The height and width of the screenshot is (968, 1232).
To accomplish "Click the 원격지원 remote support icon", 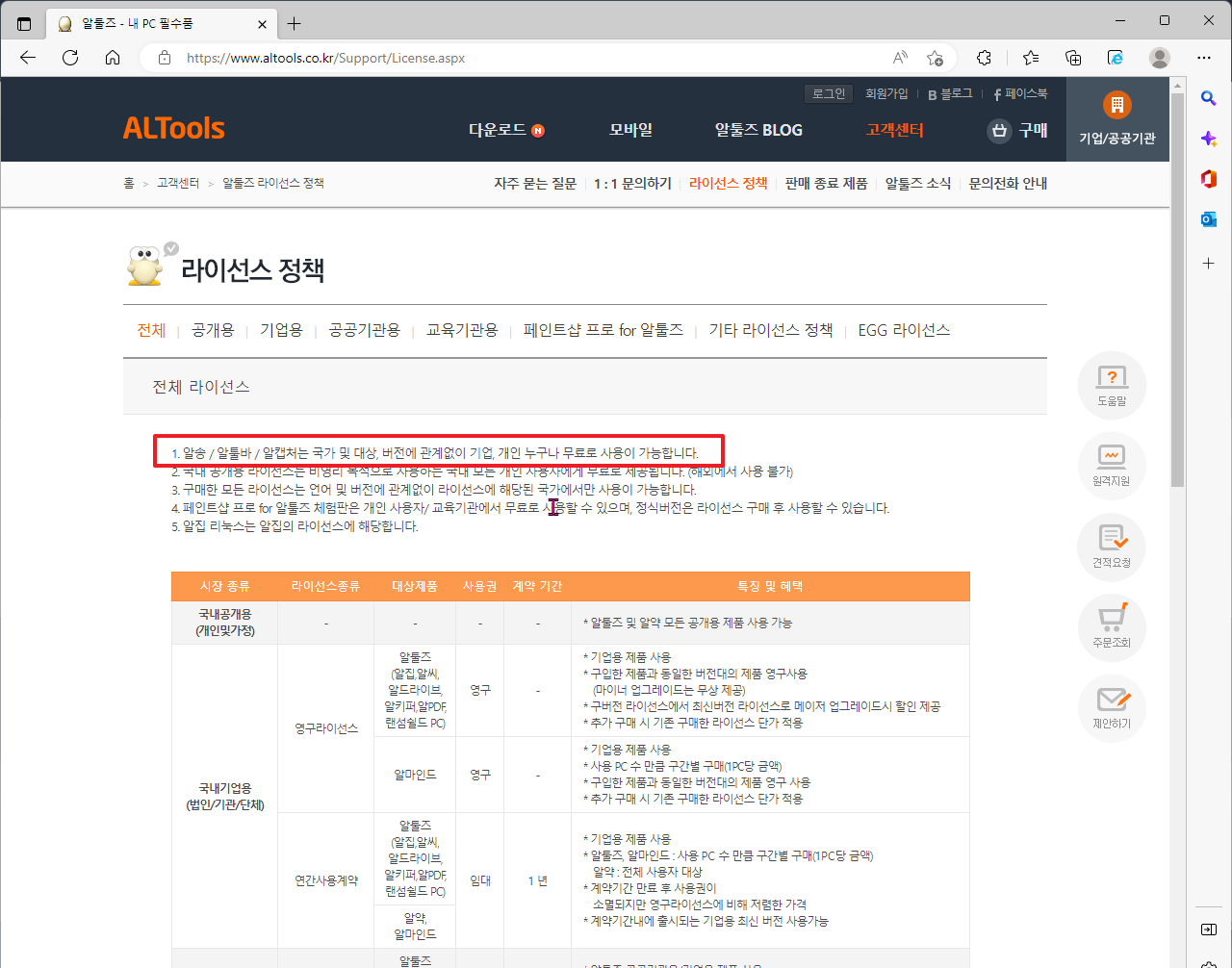I will (1112, 467).
